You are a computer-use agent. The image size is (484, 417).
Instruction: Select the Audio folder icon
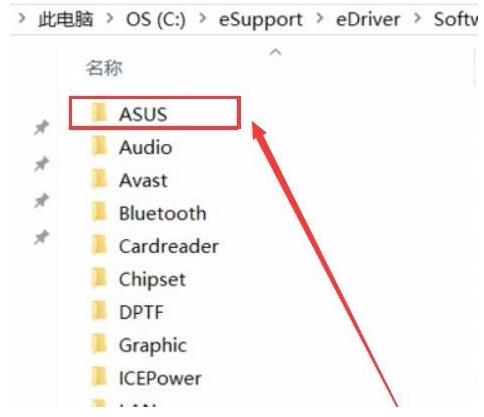pyautogui.click(x=99, y=146)
